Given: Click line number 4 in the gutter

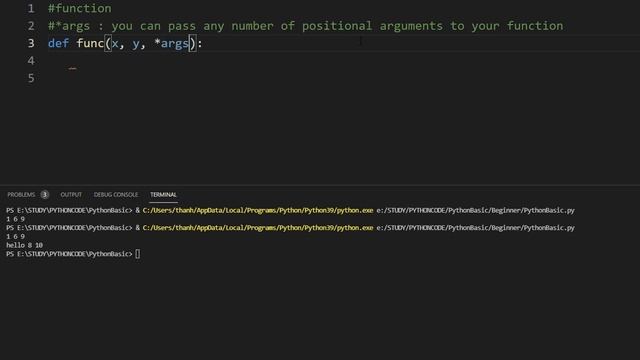Looking at the screenshot, I should 31,61.
